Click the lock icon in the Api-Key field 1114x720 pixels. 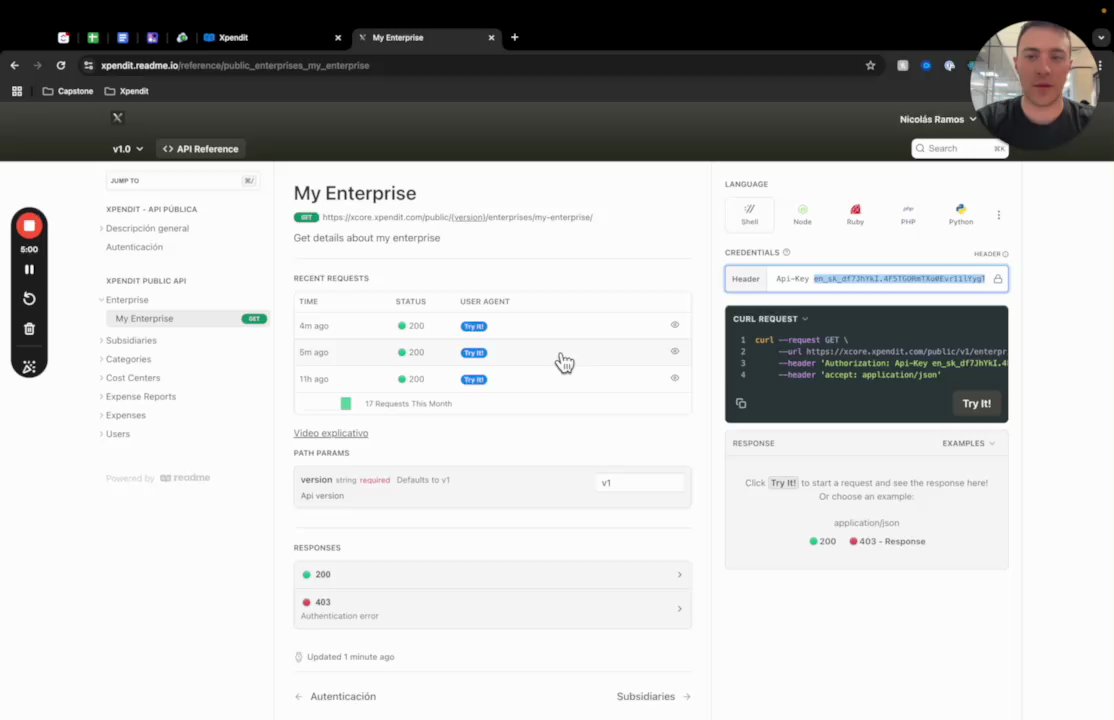pos(997,279)
